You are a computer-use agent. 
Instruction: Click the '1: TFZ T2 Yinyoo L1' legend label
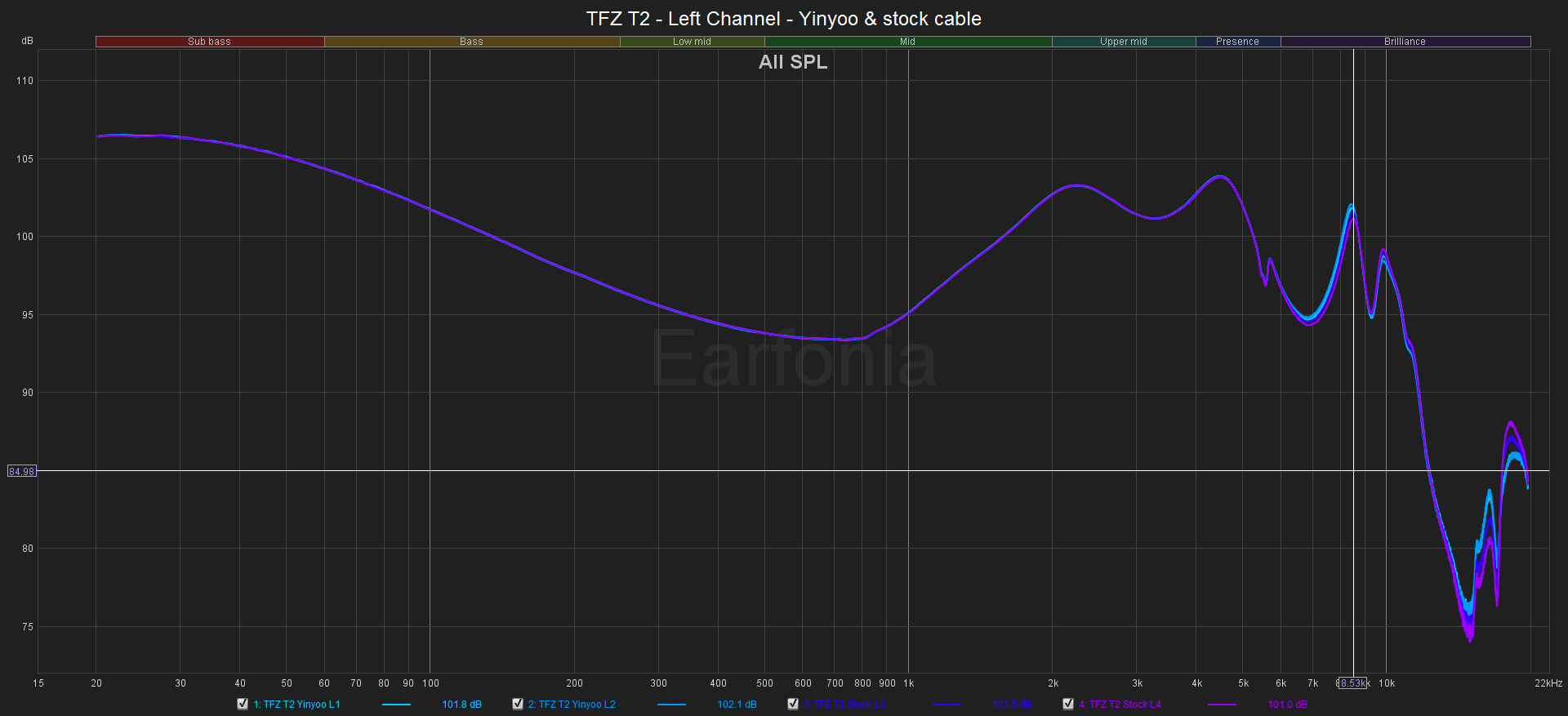[296, 705]
